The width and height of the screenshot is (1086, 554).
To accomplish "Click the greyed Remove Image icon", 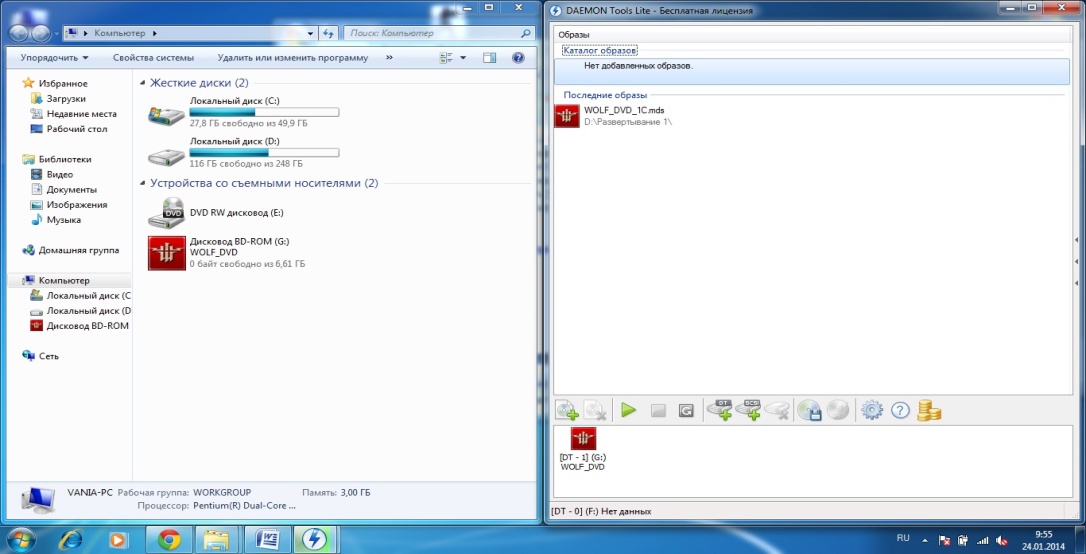I will tap(596, 411).
